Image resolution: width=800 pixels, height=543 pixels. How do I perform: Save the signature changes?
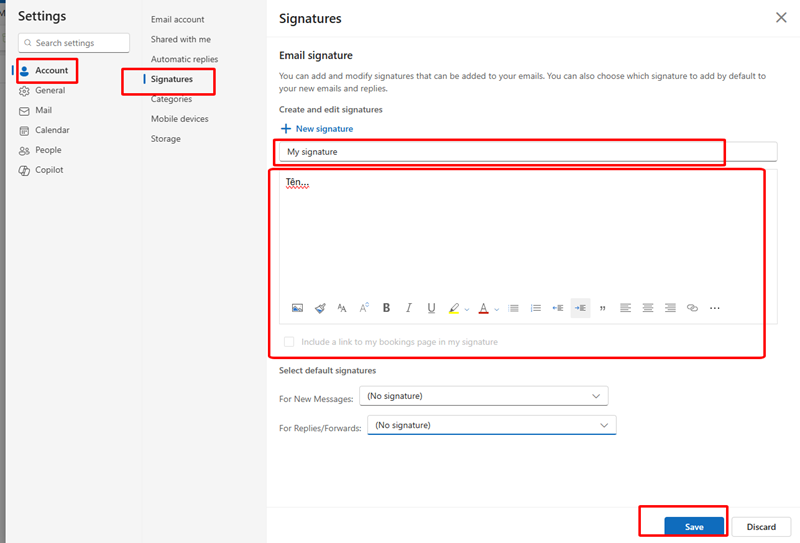694,526
